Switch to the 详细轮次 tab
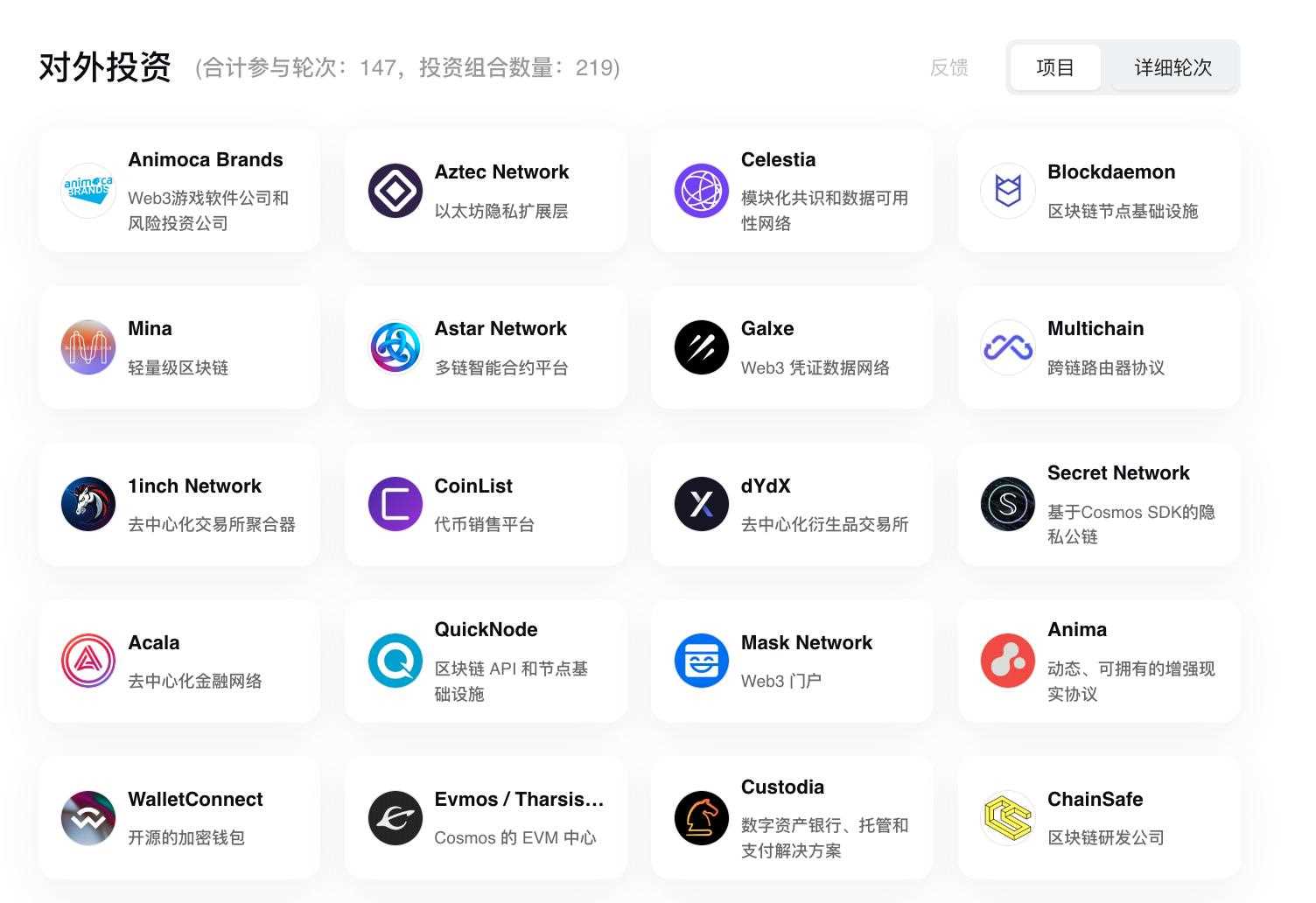This screenshot has height=903, width=1316. [x=1172, y=67]
